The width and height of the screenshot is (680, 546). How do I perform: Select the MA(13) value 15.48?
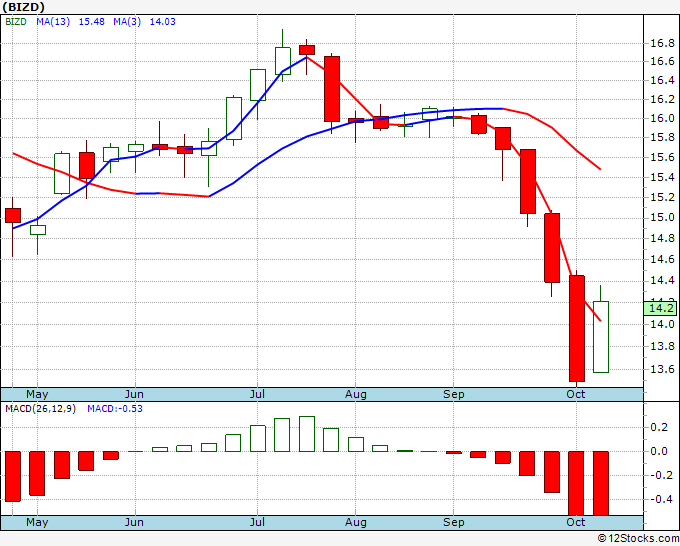pyautogui.click(x=92, y=22)
